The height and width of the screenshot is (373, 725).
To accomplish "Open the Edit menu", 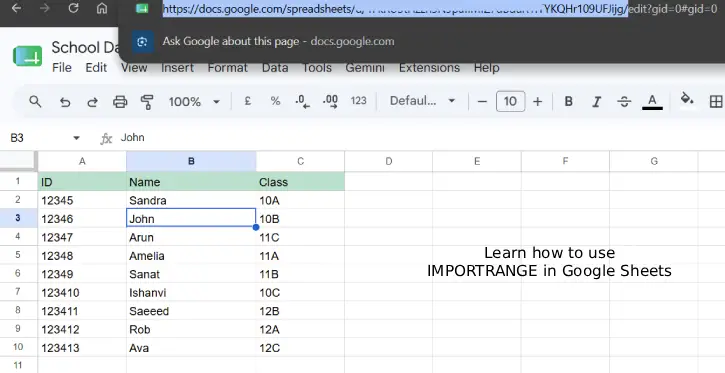I will click(x=96, y=68).
